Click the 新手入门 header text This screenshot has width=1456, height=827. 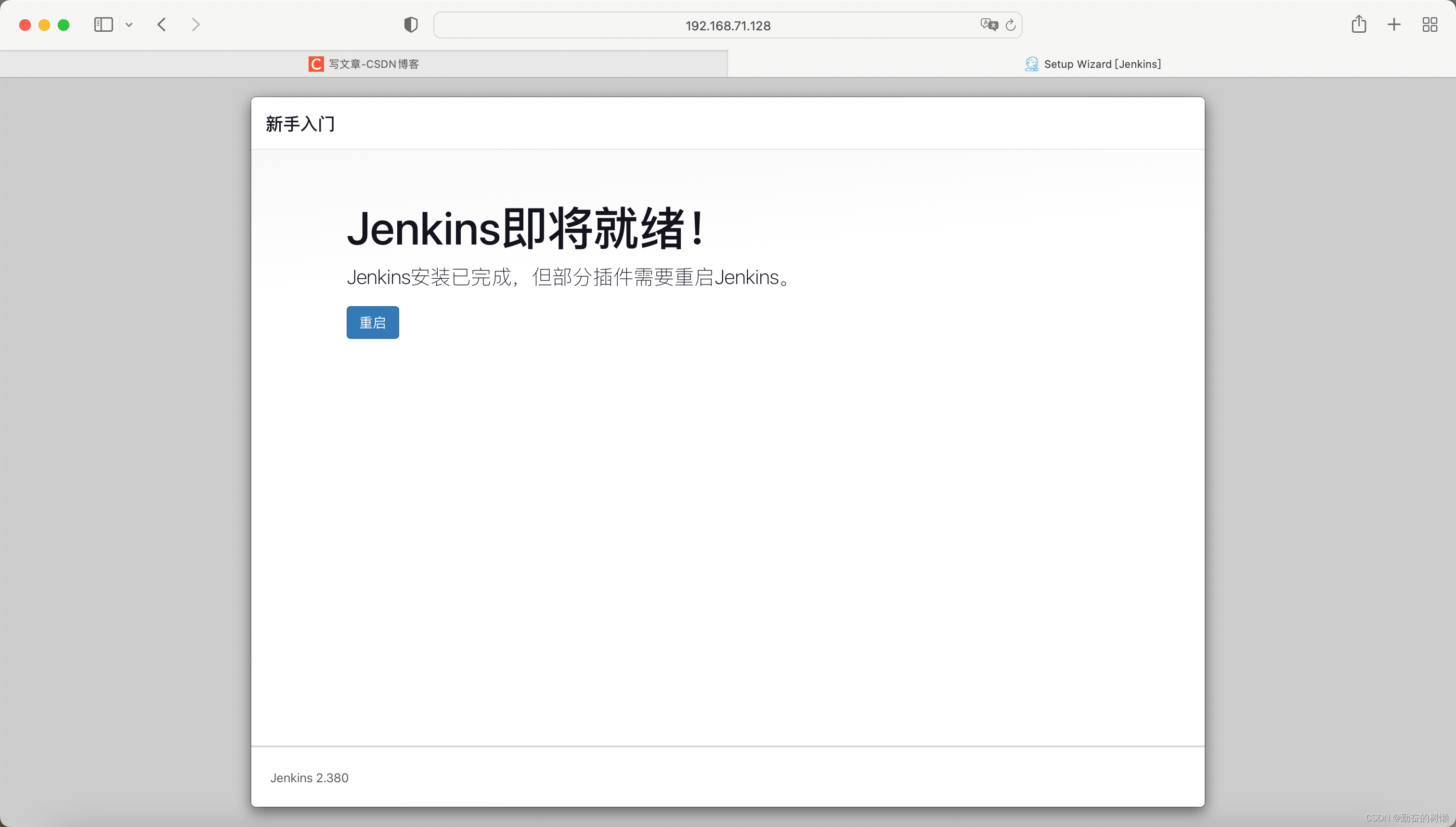300,124
